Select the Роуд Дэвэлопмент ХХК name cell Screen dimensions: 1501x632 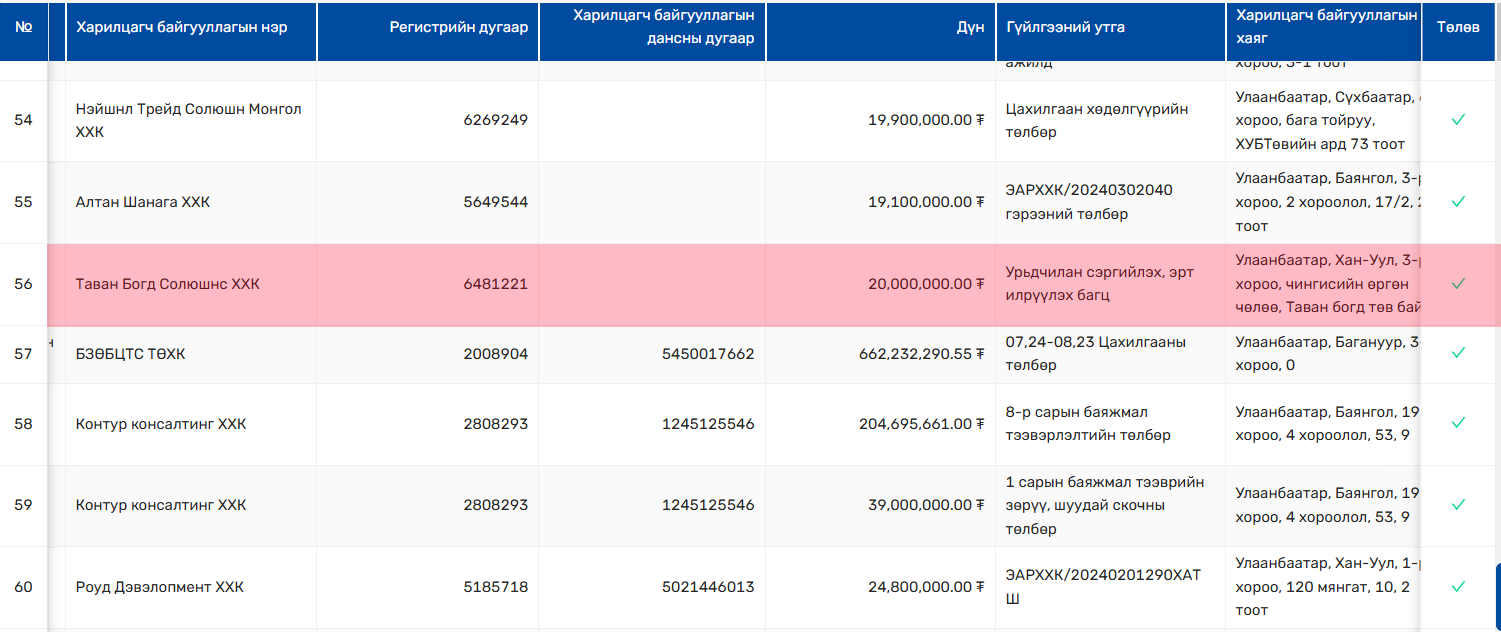tap(160, 587)
